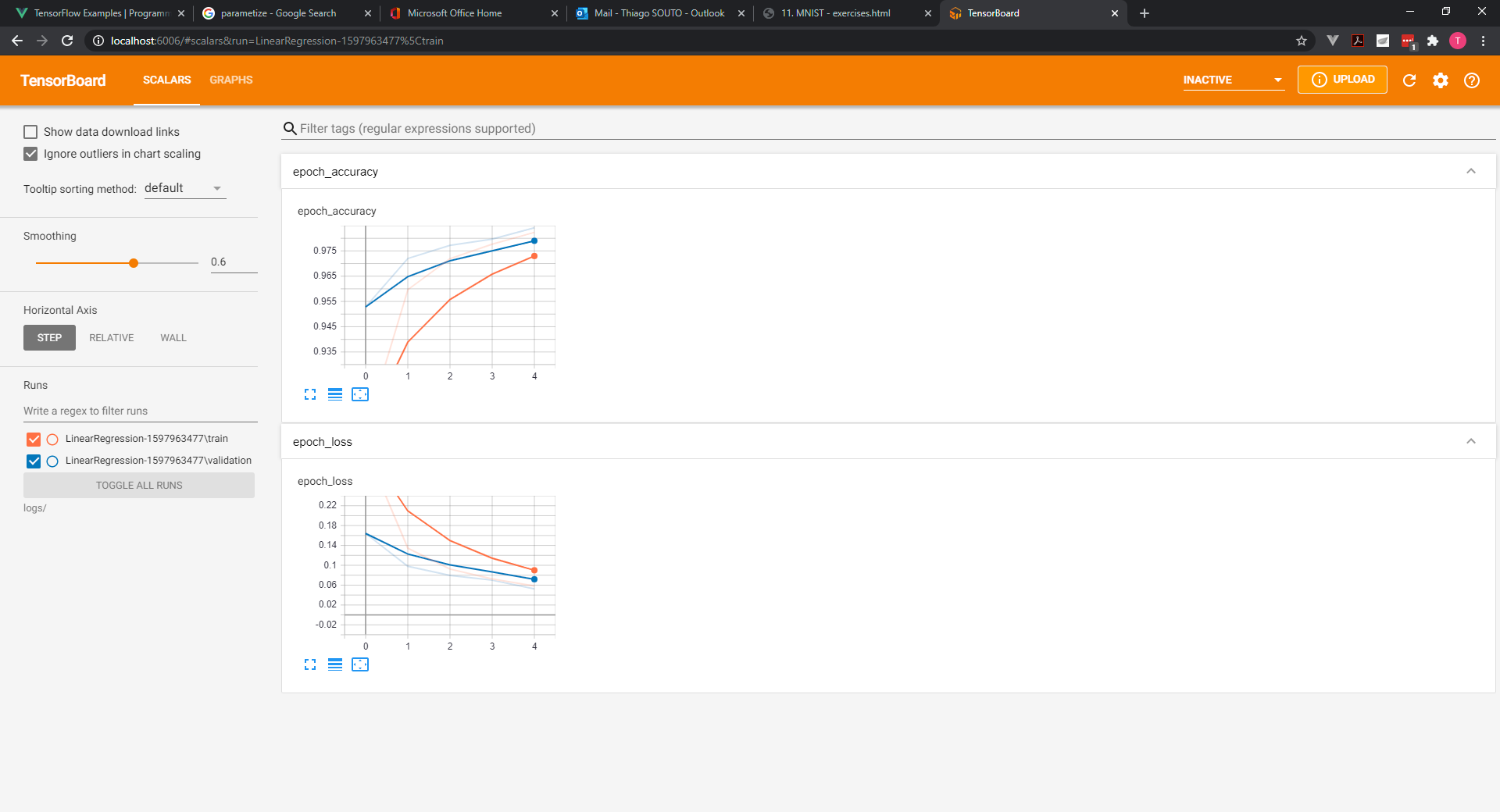
Task: Click train loss endpoint dot on chart
Action: point(534,571)
